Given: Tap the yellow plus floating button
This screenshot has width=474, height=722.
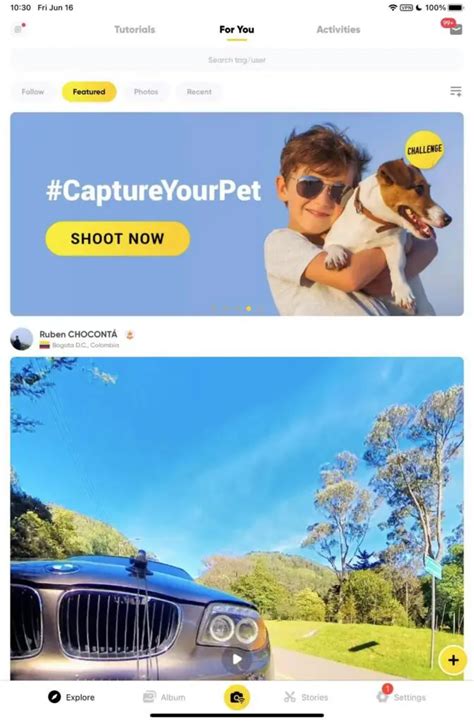Looking at the screenshot, I should [x=453, y=660].
